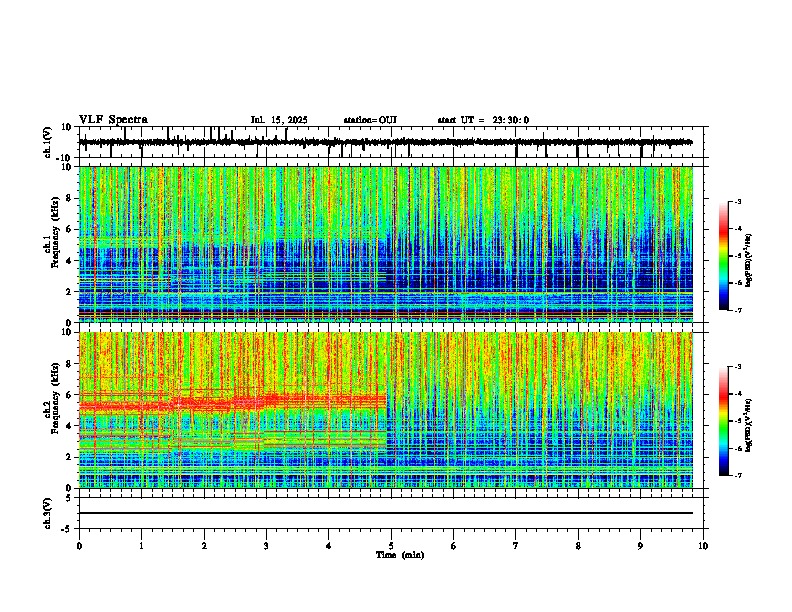Click inside the ch.2 spectrogram panel
Viewport: 792px width, 612px height.
(x=386, y=410)
